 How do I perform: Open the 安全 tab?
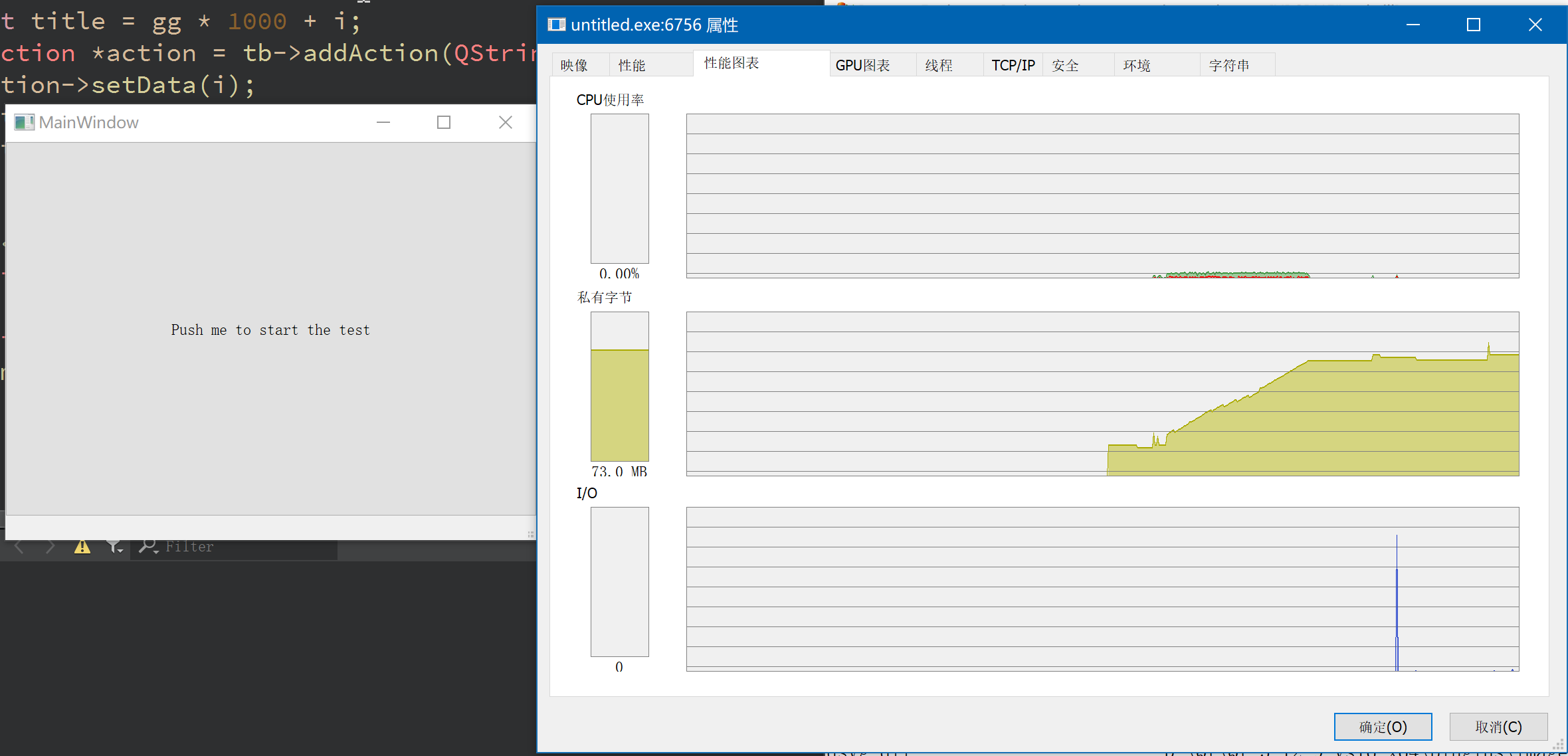1065,65
